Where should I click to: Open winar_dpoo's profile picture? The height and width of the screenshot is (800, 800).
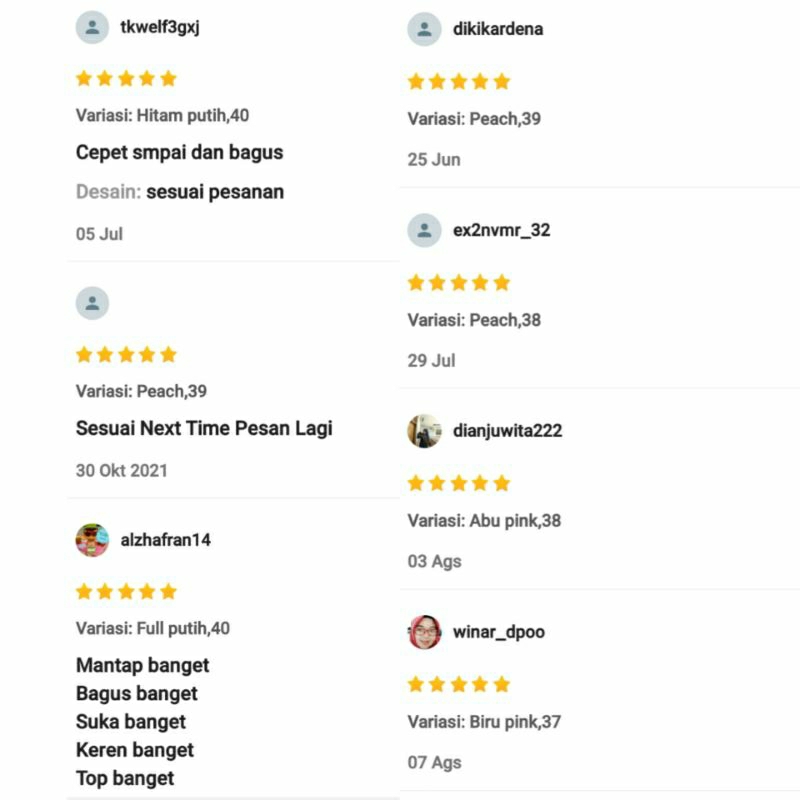[424, 632]
